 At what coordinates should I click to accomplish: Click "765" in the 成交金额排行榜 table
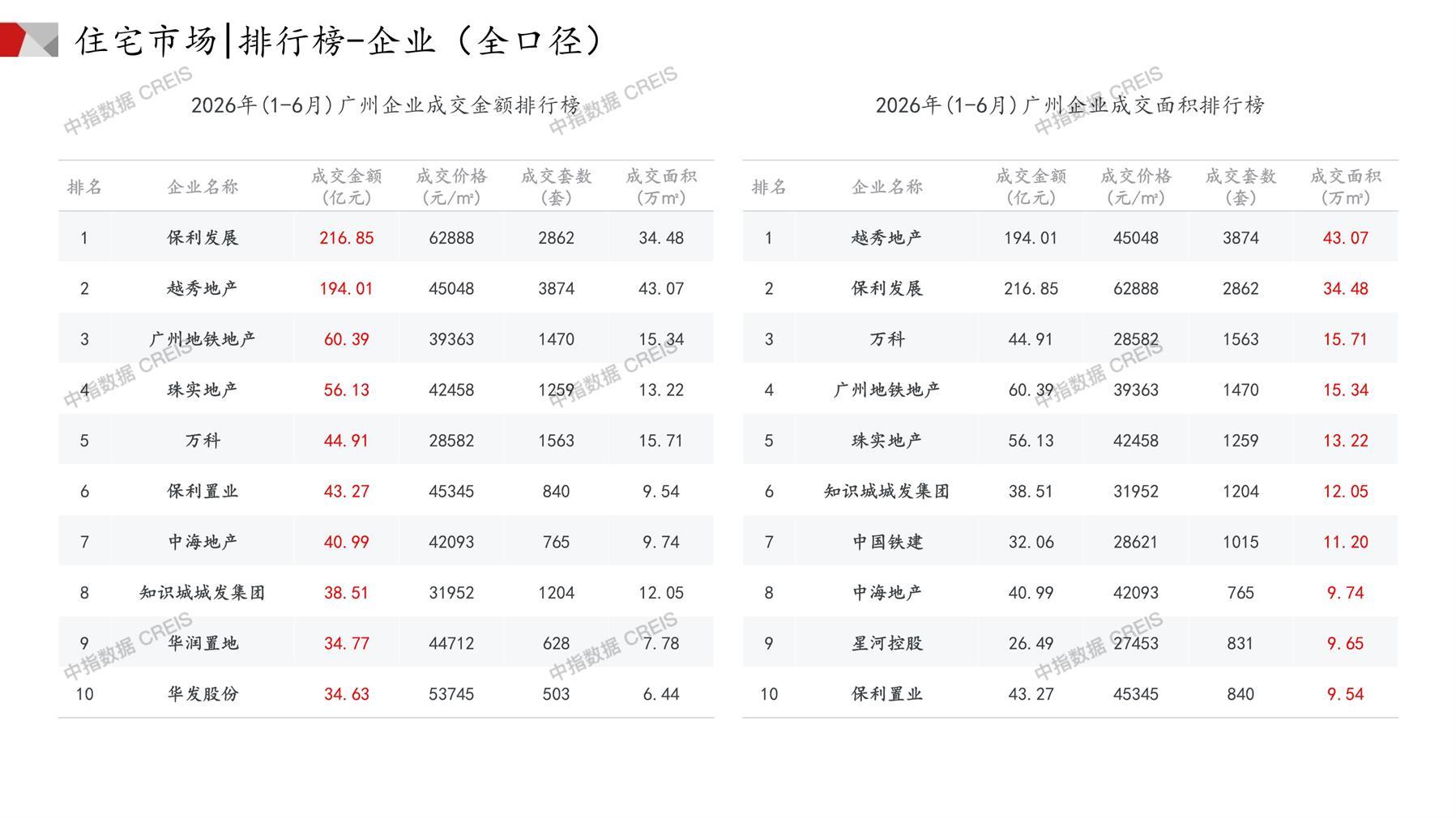point(556,542)
